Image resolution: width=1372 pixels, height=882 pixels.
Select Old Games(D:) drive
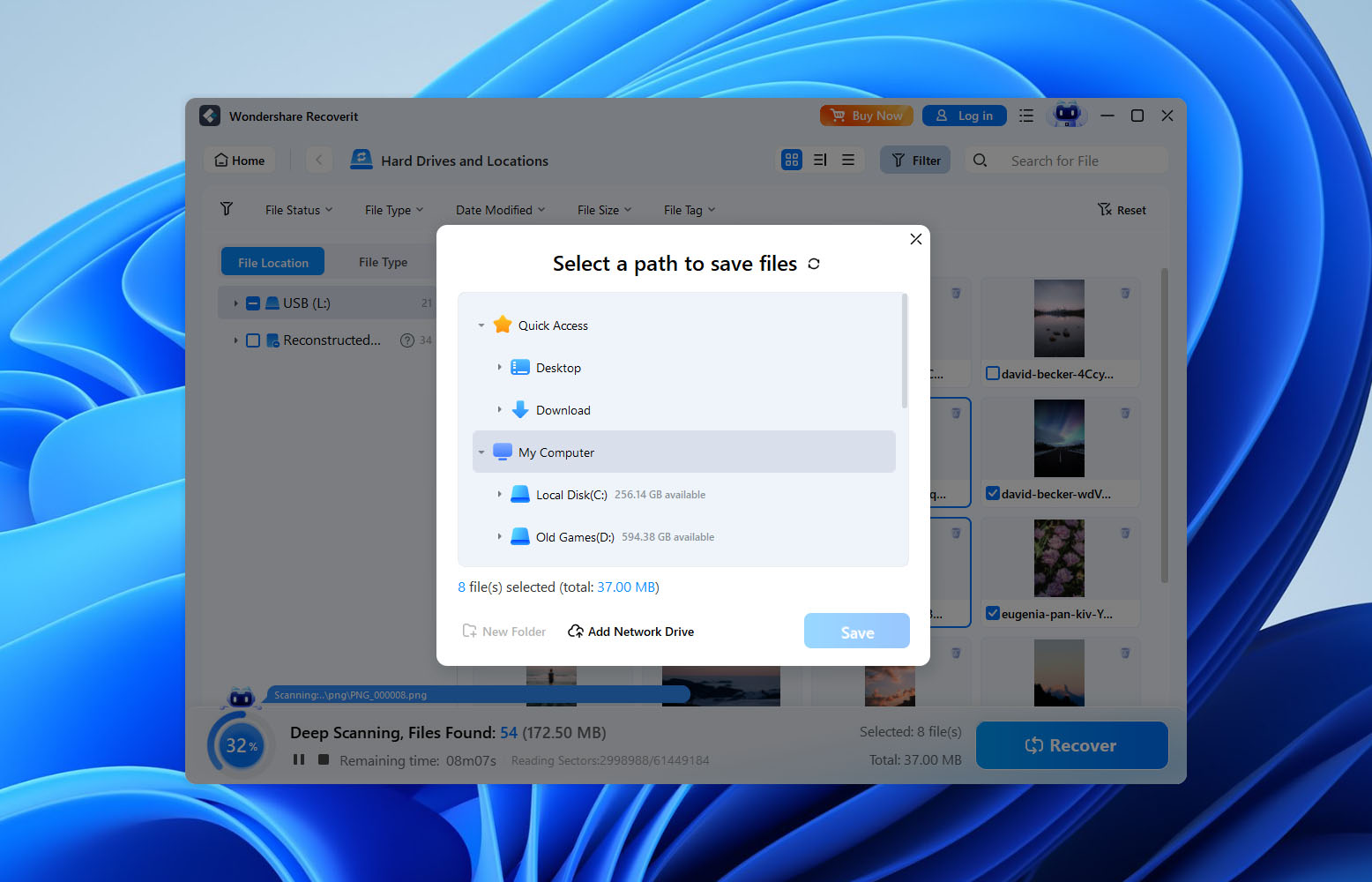tap(575, 537)
